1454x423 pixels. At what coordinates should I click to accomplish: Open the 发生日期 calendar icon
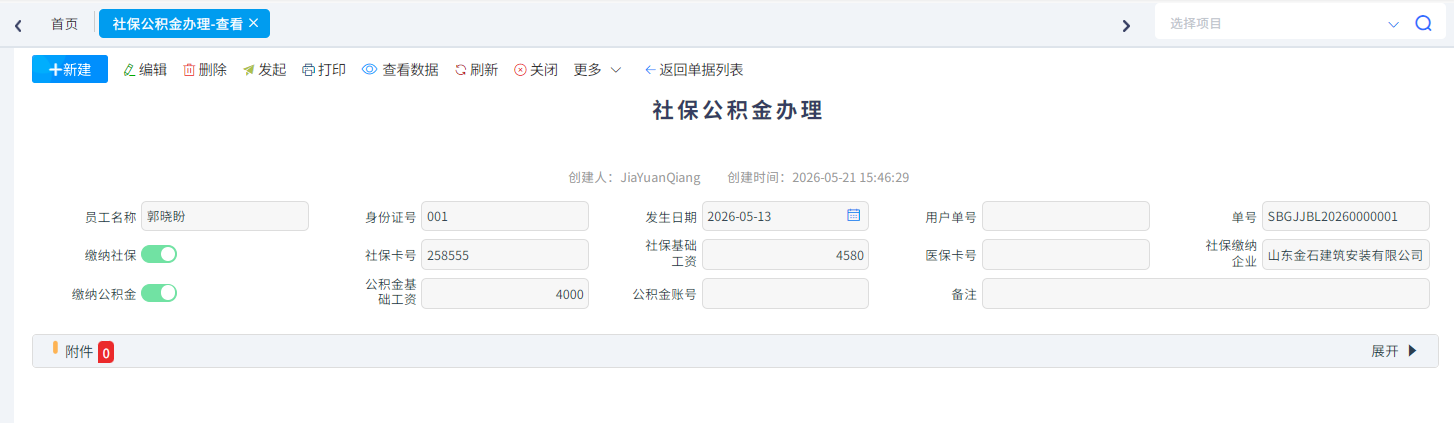coord(853,215)
